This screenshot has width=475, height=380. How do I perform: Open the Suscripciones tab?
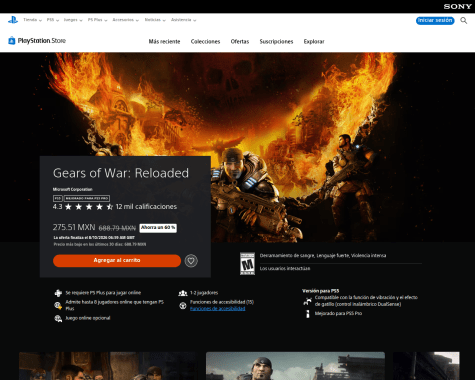pos(276,42)
